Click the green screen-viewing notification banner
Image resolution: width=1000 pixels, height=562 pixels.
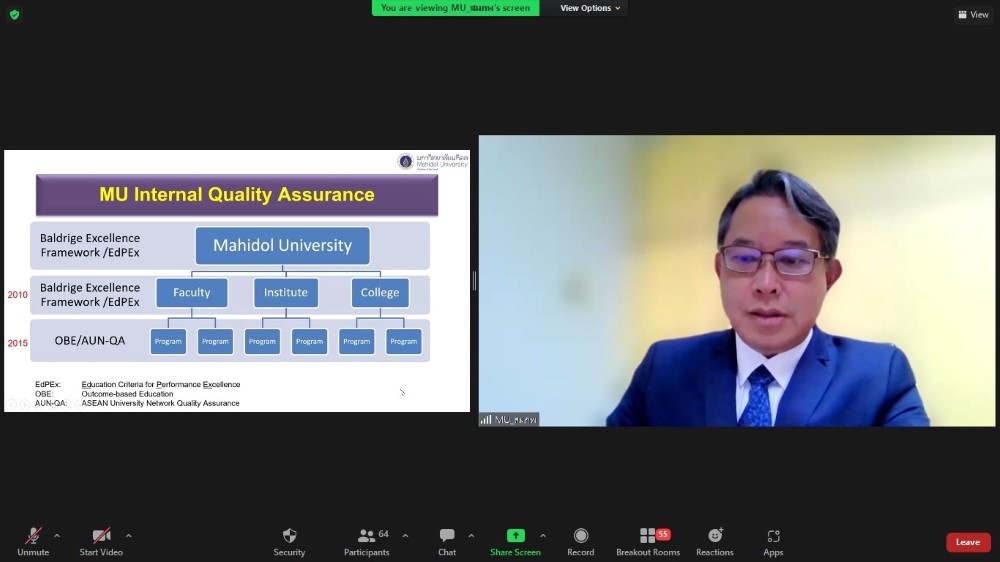click(x=455, y=8)
